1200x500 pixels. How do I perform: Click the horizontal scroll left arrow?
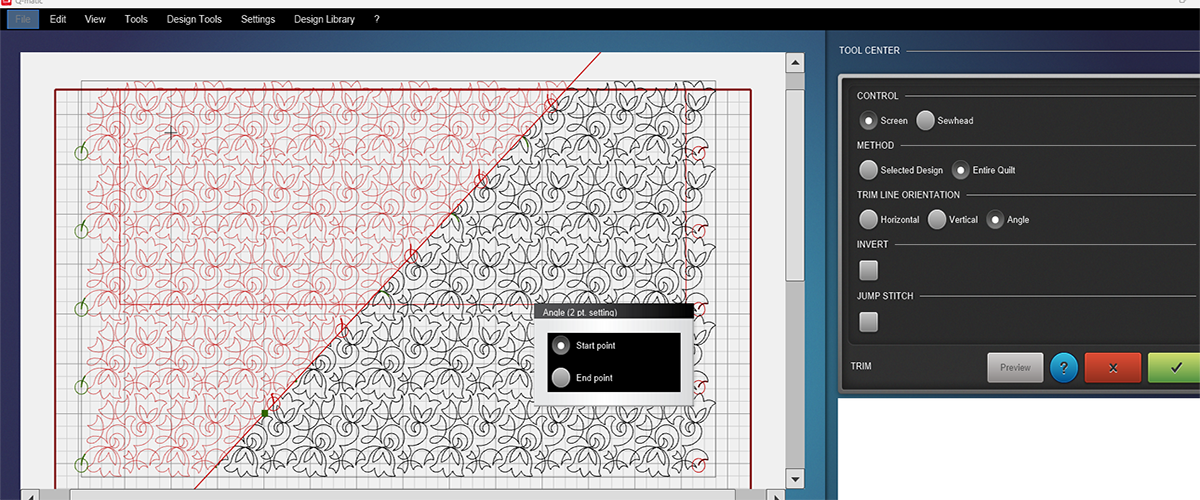[31, 494]
